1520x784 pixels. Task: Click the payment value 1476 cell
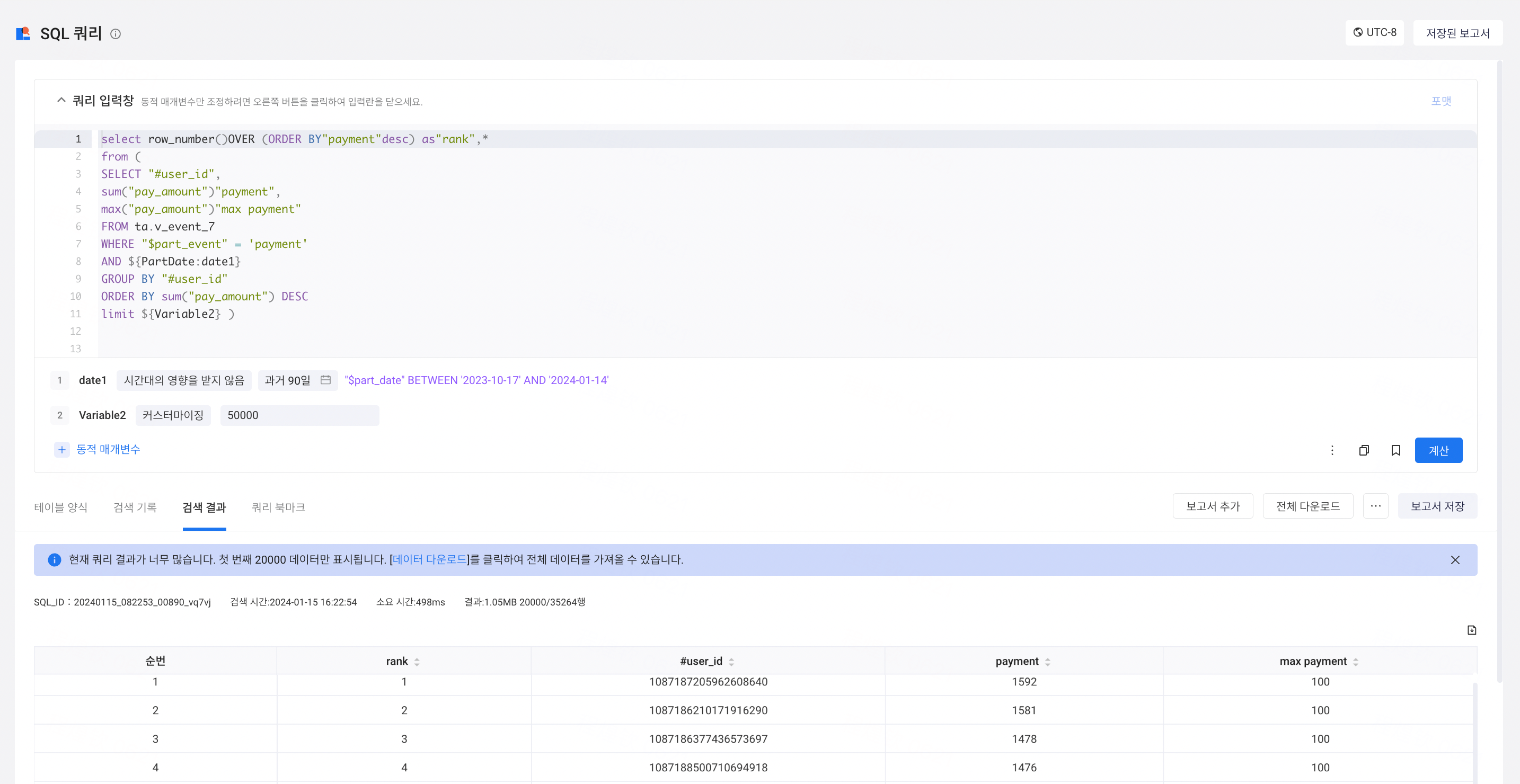click(1024, 768)
